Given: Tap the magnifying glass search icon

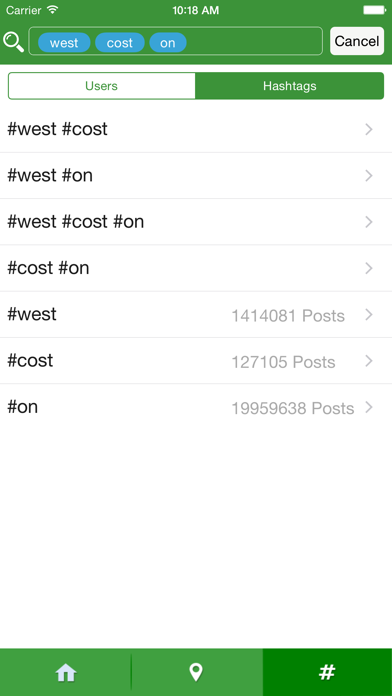Looking at the screenshot, I should click(13, 42).
